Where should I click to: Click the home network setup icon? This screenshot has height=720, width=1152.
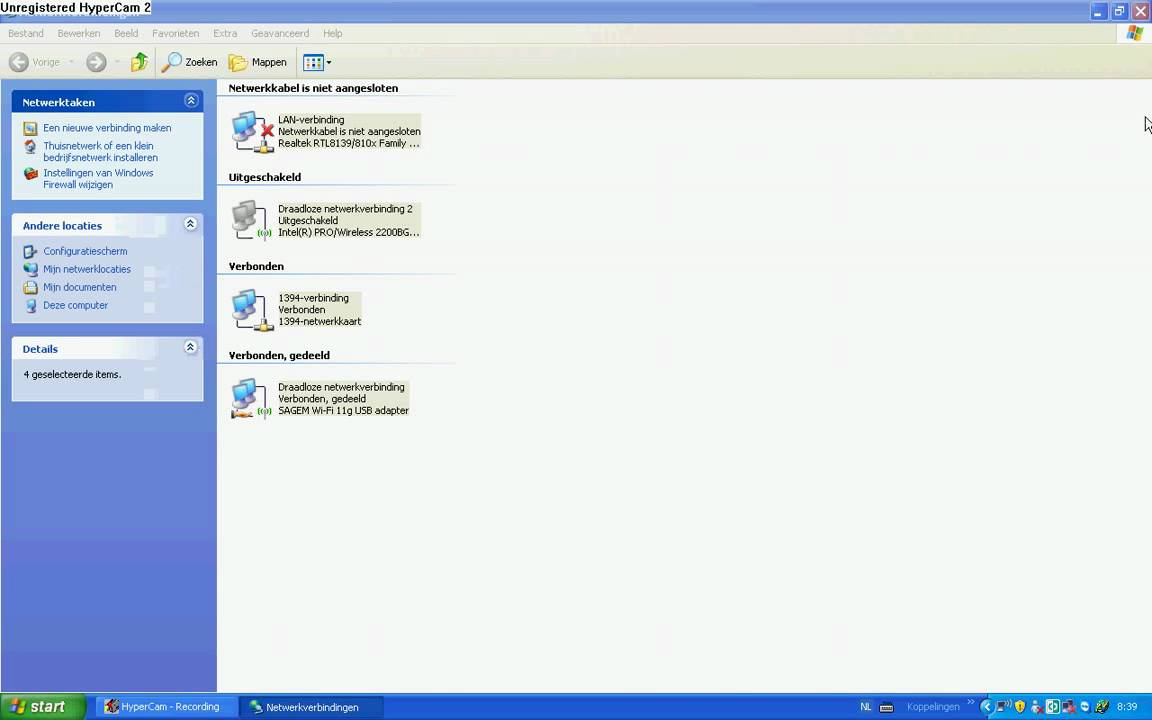pyautogui.click(x=30, y=146)
